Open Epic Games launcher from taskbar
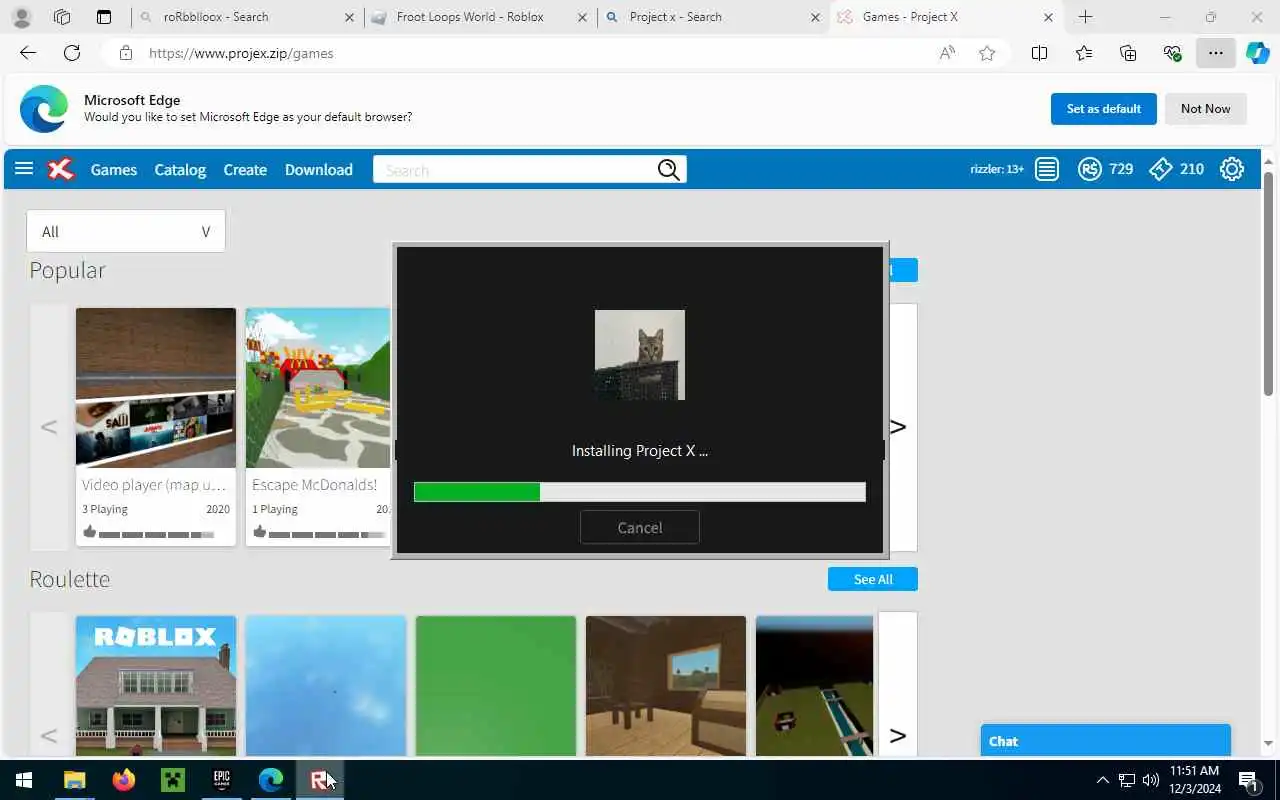 coord(221,780)
